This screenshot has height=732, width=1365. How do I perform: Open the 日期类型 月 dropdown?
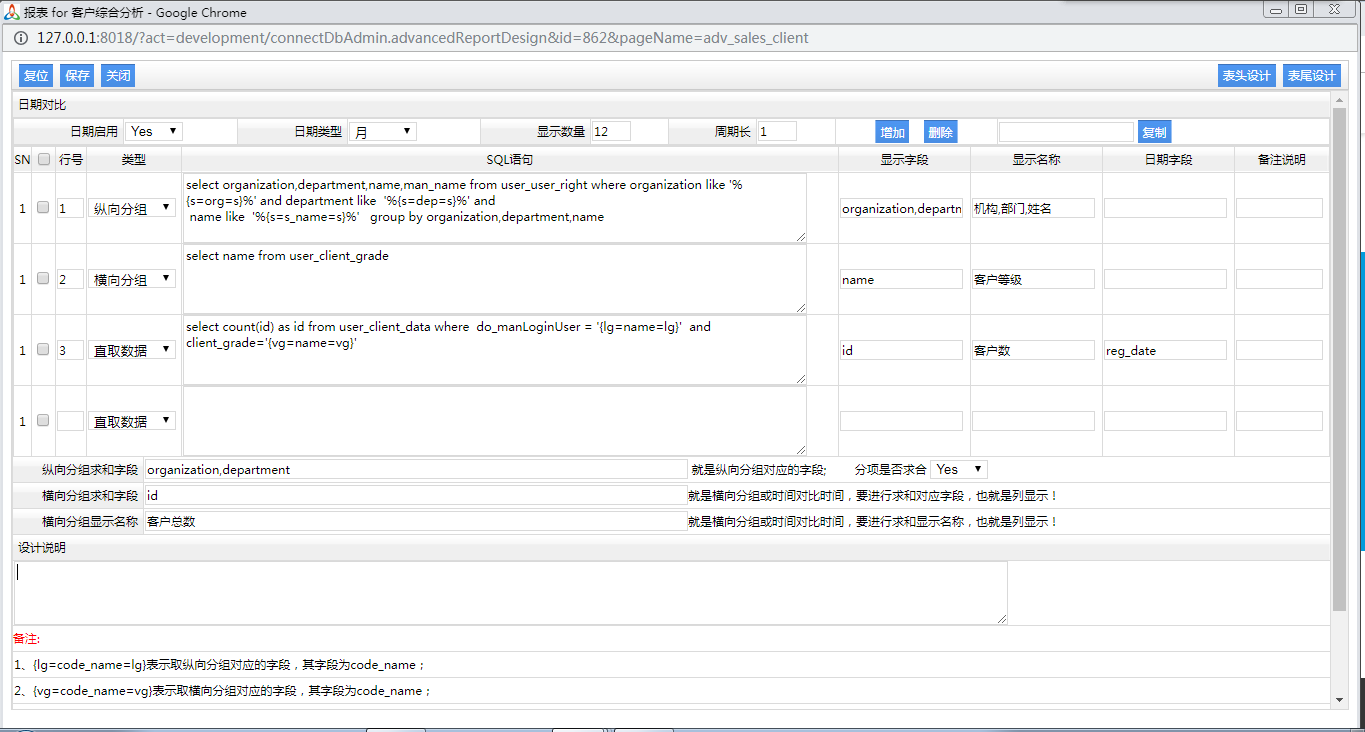(382, 132)
